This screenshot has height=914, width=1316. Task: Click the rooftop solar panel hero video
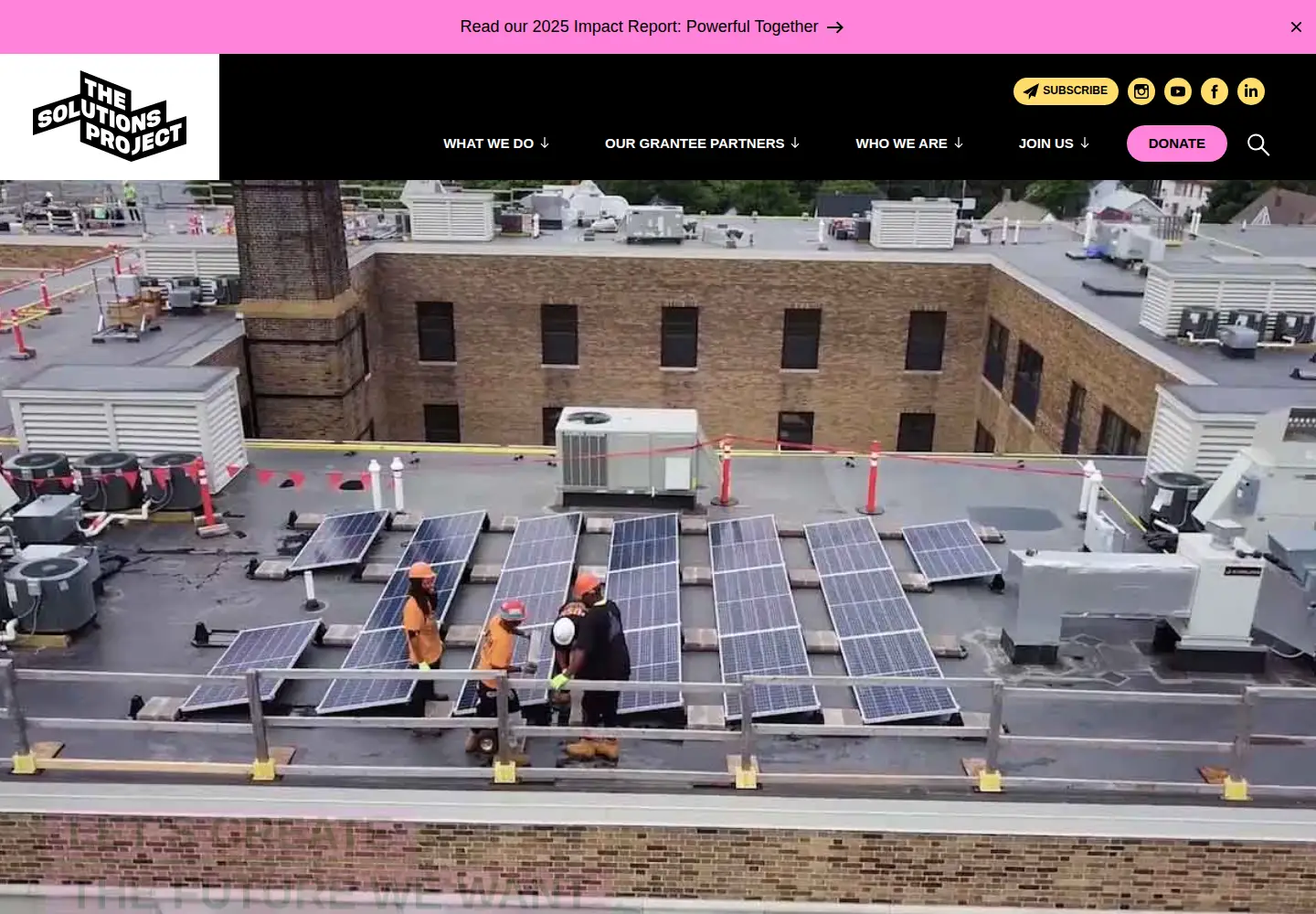pos(658,547)
